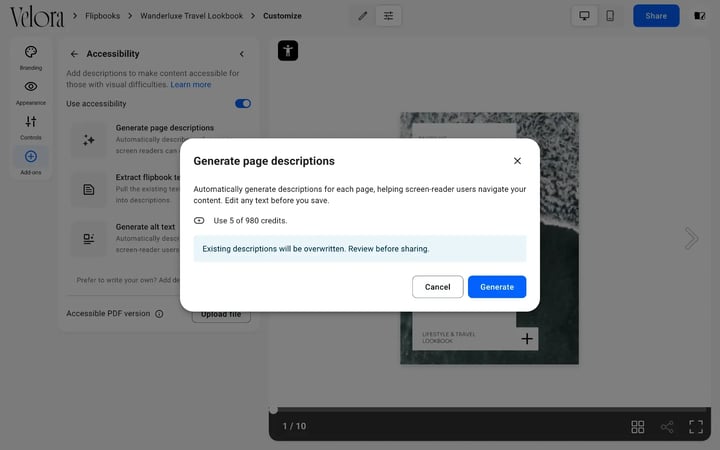Open the Controls tab
Image resolution: width=720 pixels, height=450 pixels.
pos(31,128)
